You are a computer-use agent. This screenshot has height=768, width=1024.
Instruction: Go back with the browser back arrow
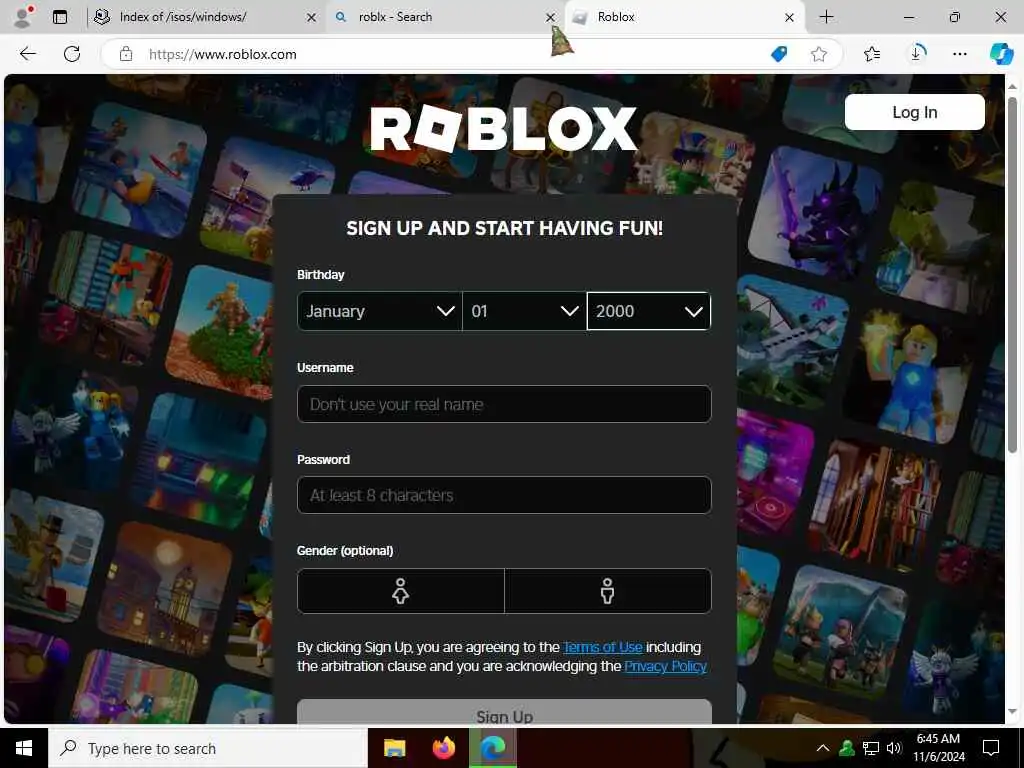point(27,54)
